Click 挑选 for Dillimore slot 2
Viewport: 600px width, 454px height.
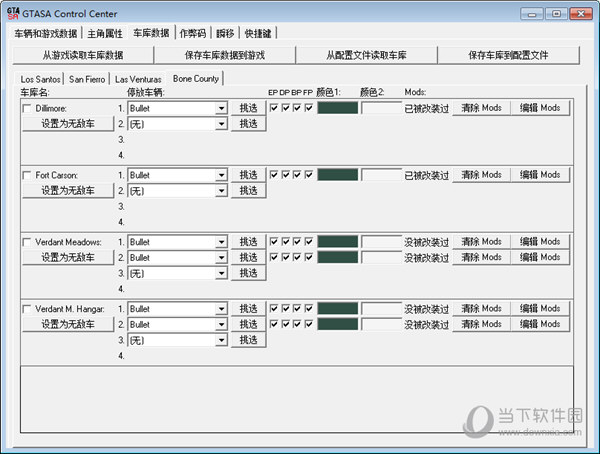pos(248,124)
